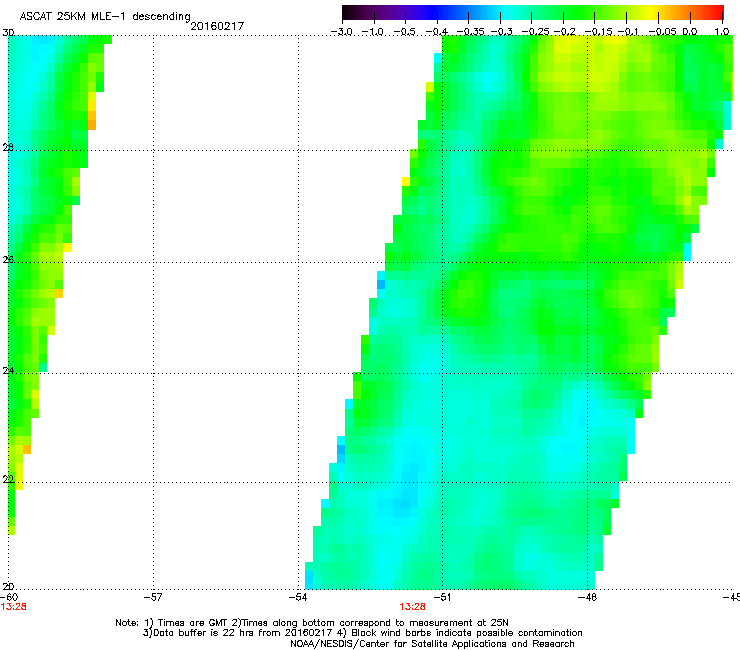Click the latitude label "30"

pyautogui.click(x=8, y=33)
